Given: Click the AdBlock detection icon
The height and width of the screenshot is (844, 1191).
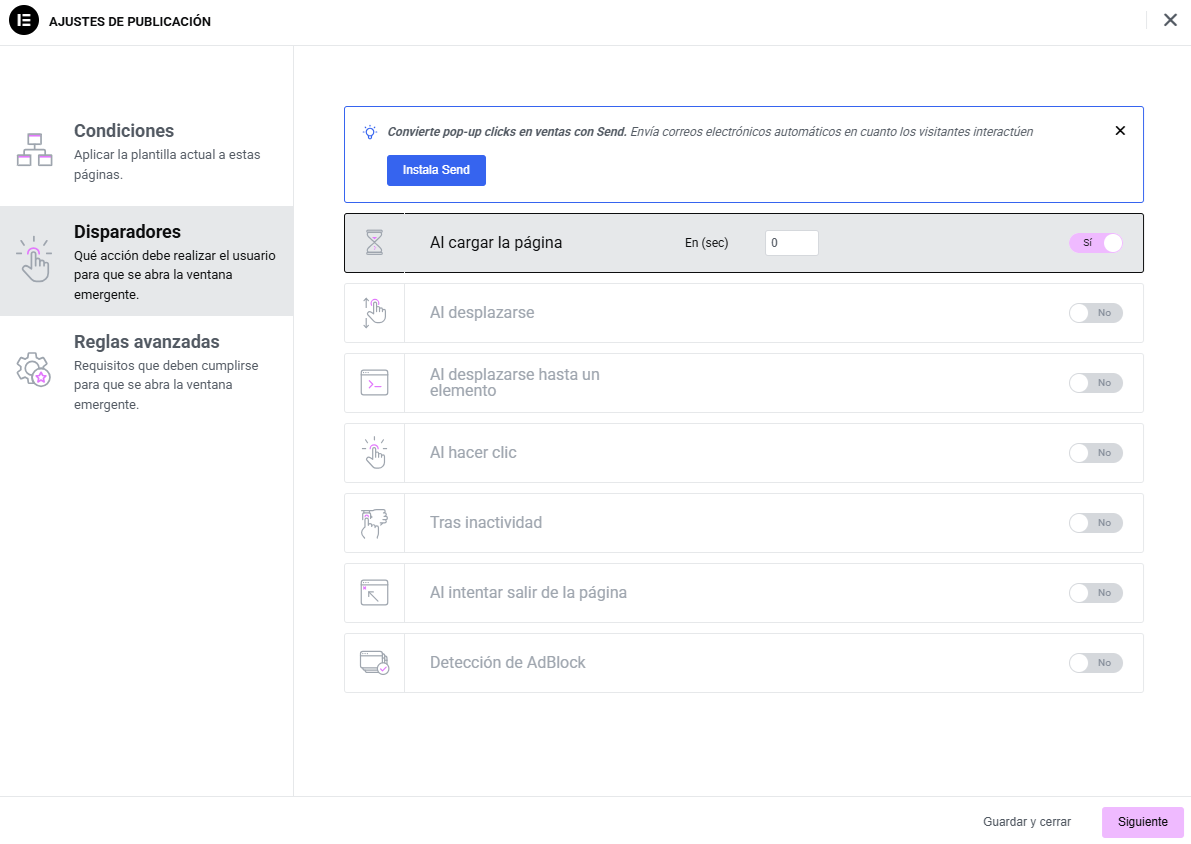Looking at the screenshot, I should [x=374, y=663].
